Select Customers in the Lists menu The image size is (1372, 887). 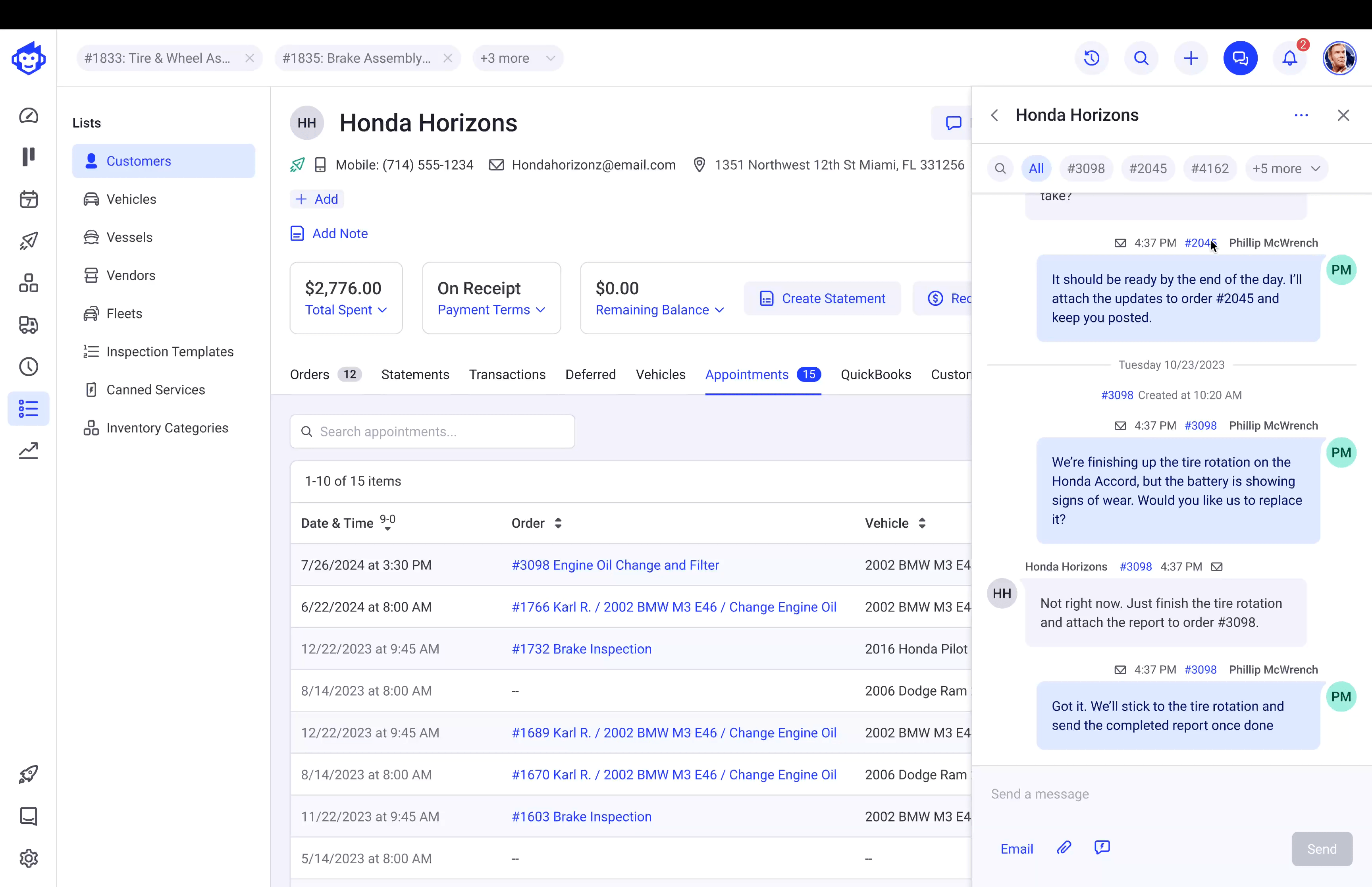(164, 161)
